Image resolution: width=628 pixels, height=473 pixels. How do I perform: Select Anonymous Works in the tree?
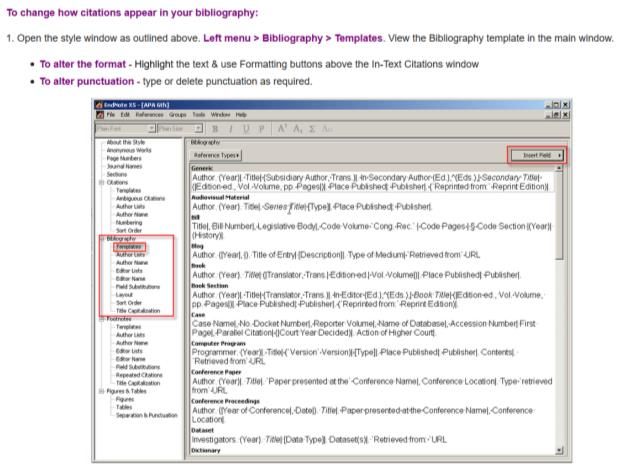coord(129,150)
